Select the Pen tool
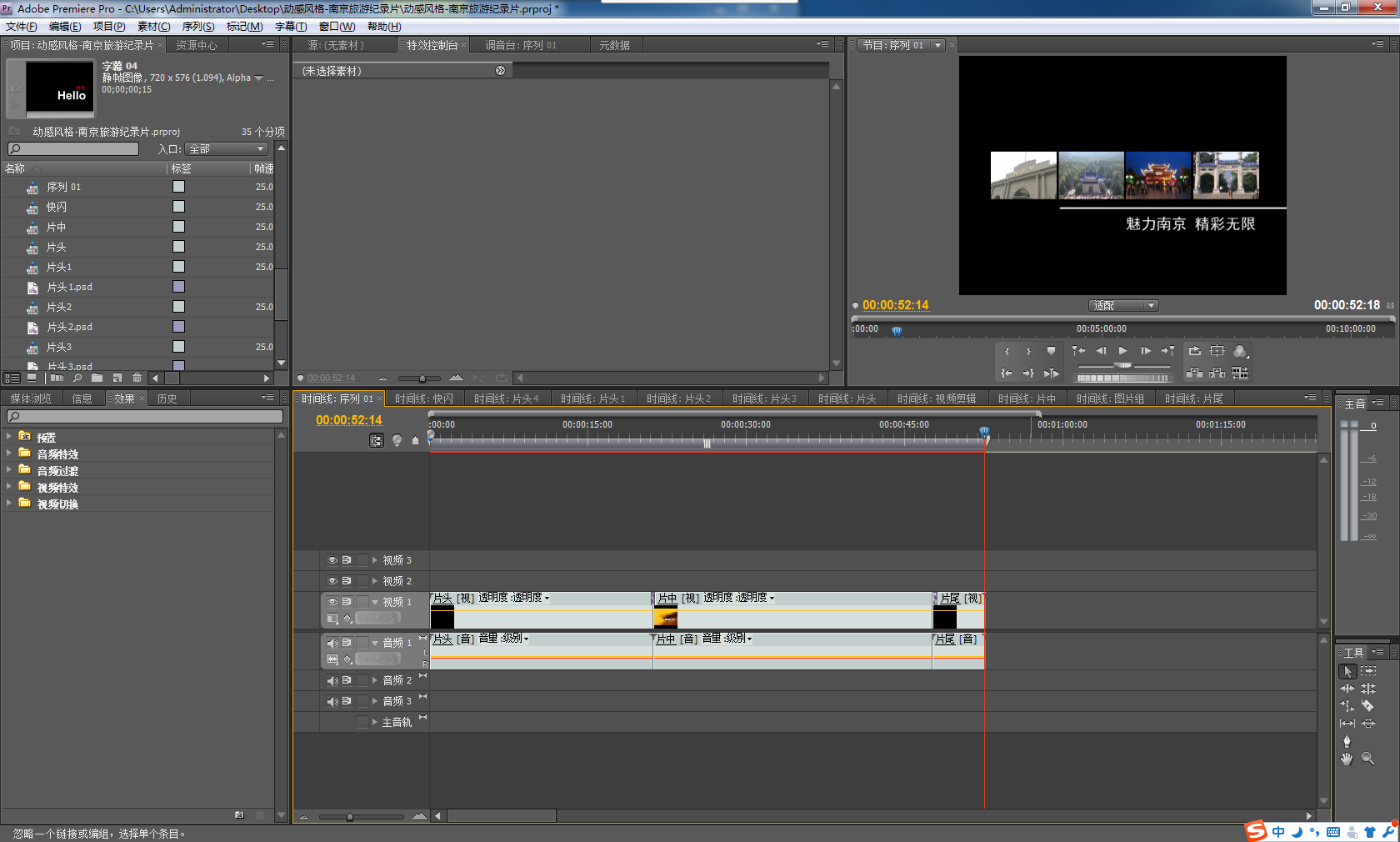 pos(1347,741)
